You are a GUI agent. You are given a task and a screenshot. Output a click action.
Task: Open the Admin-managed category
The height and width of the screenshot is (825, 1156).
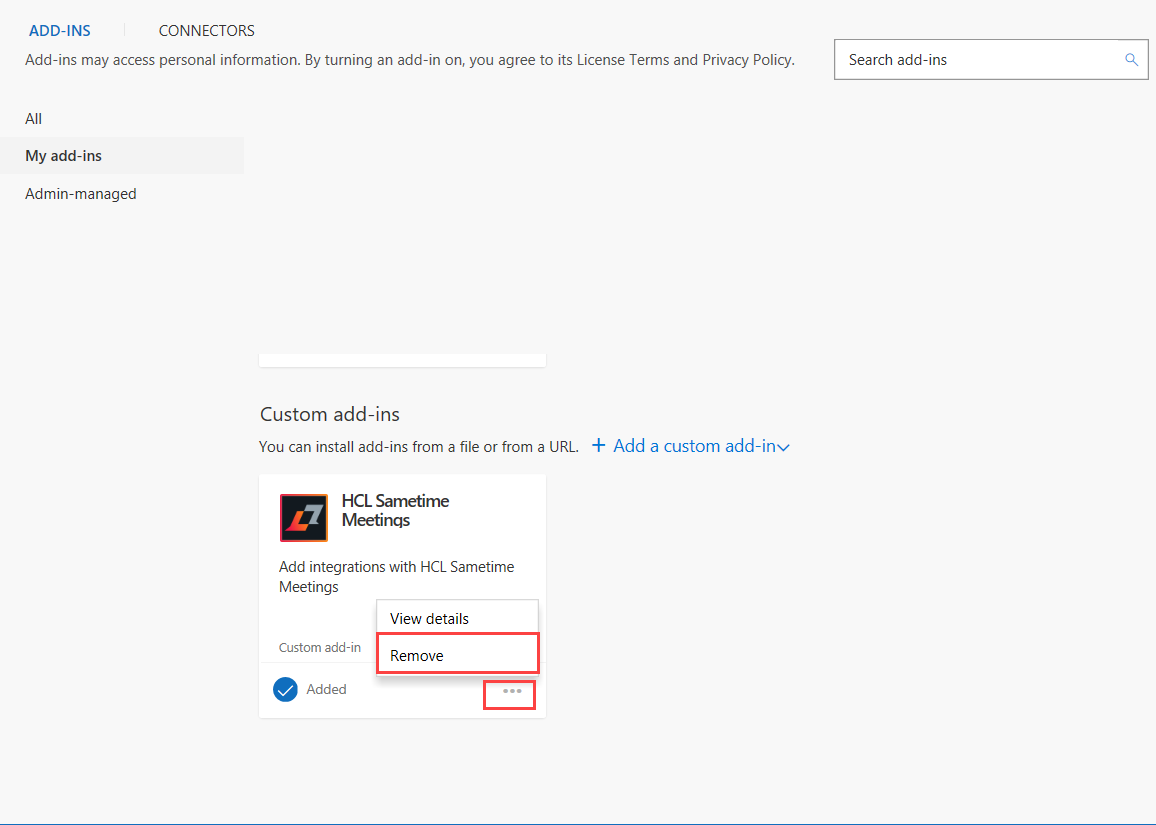point(81,194)
